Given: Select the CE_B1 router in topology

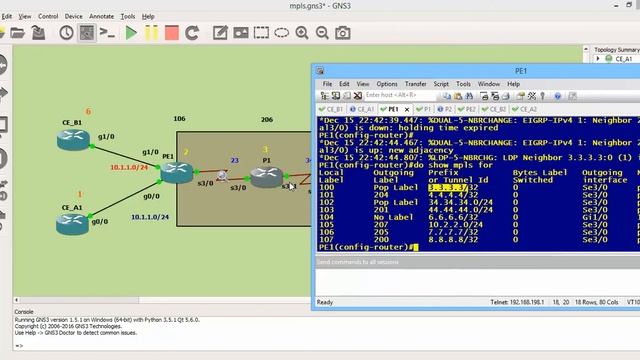Looking at the screenshot, I should (x=73, y=140).
